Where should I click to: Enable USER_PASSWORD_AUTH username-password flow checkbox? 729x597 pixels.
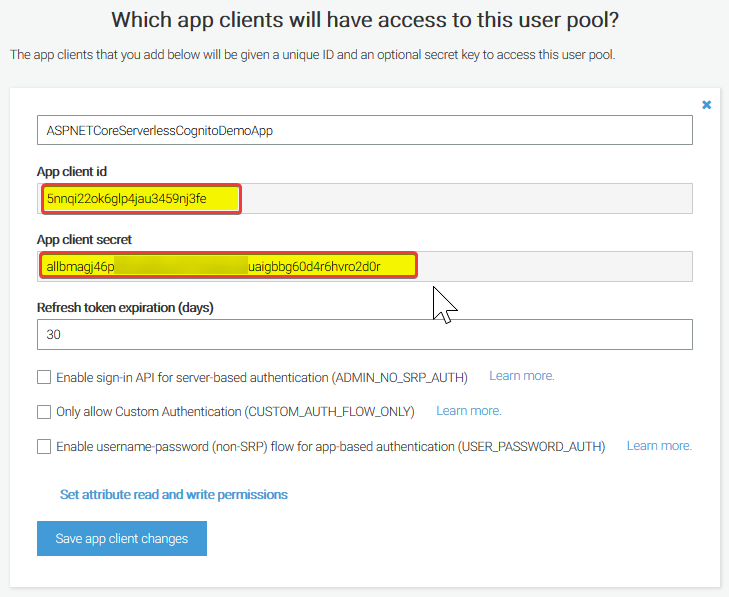coord(44,446)
